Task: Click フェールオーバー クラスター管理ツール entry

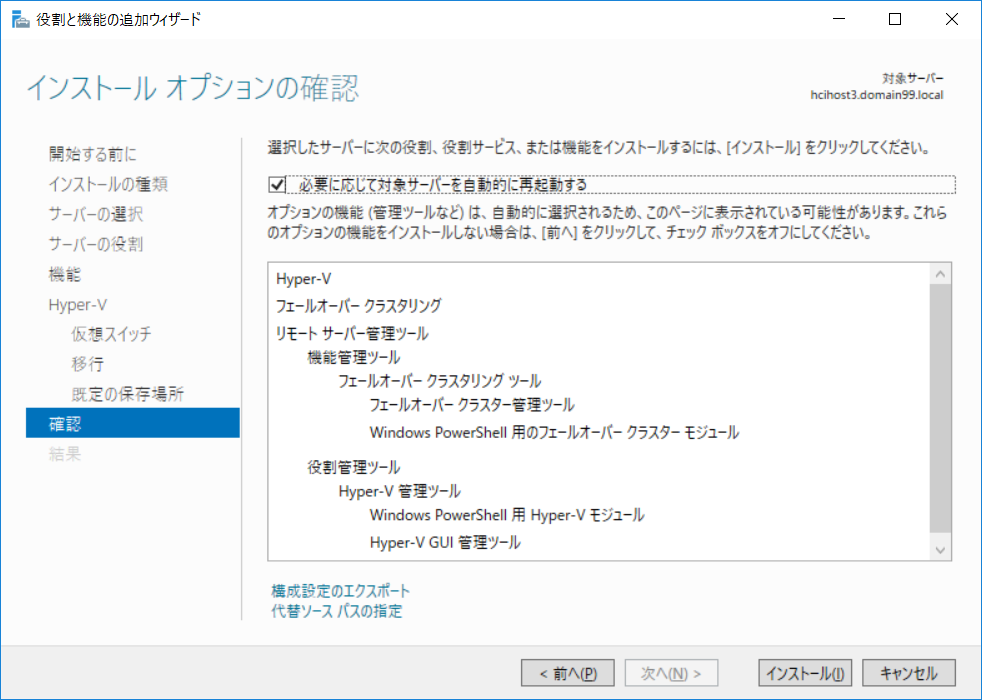Action: click(x=472, y=405)
